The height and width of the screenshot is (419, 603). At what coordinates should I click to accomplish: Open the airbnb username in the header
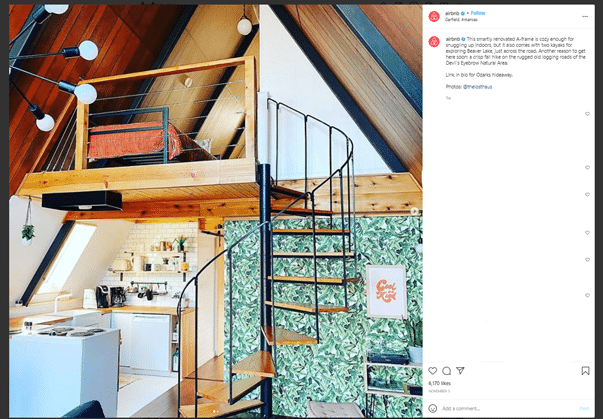tap(452, 13)
